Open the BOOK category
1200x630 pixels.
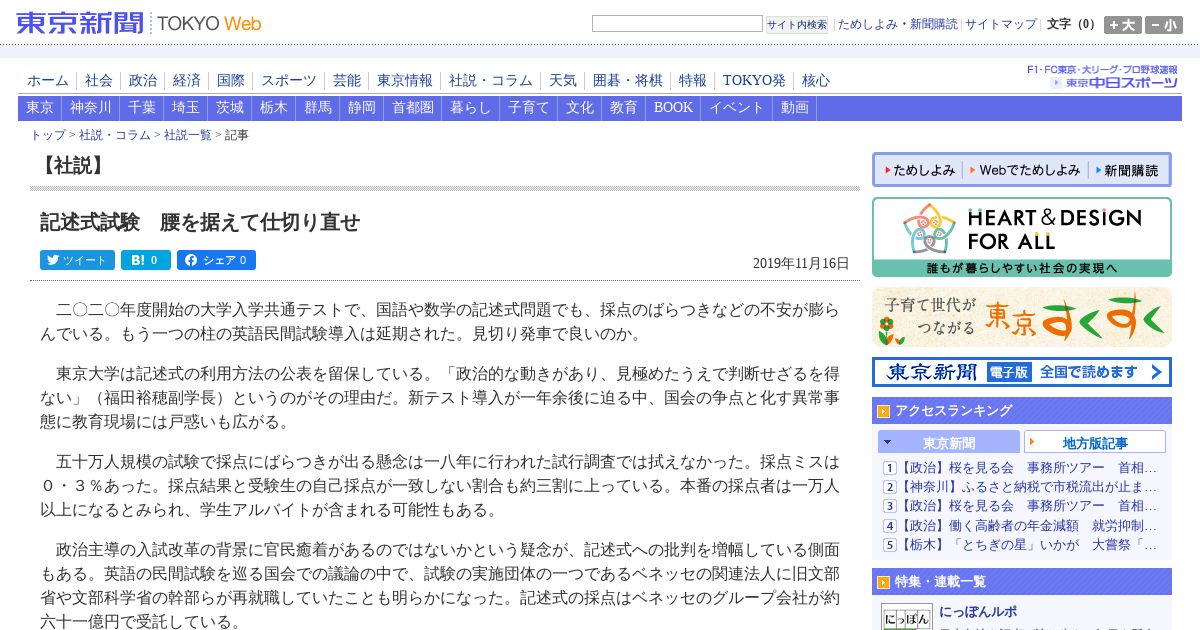click(x=673, y=108)
